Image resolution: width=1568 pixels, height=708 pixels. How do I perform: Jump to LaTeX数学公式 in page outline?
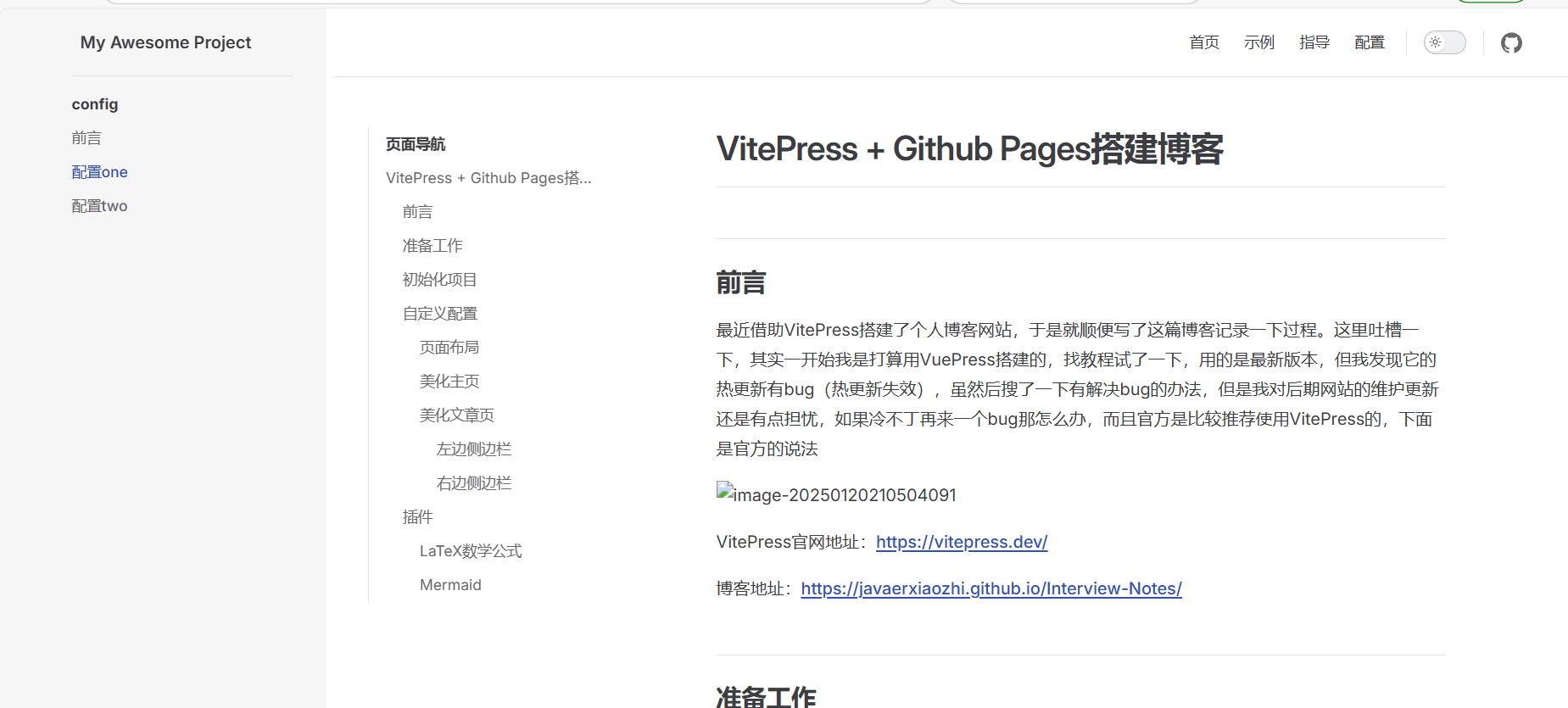471,551
